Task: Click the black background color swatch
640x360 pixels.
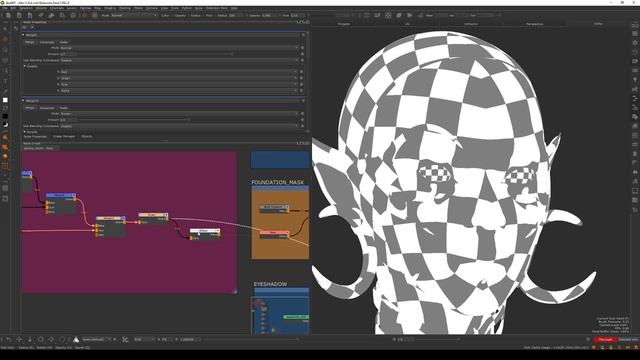Action: [x=5, y=117]
